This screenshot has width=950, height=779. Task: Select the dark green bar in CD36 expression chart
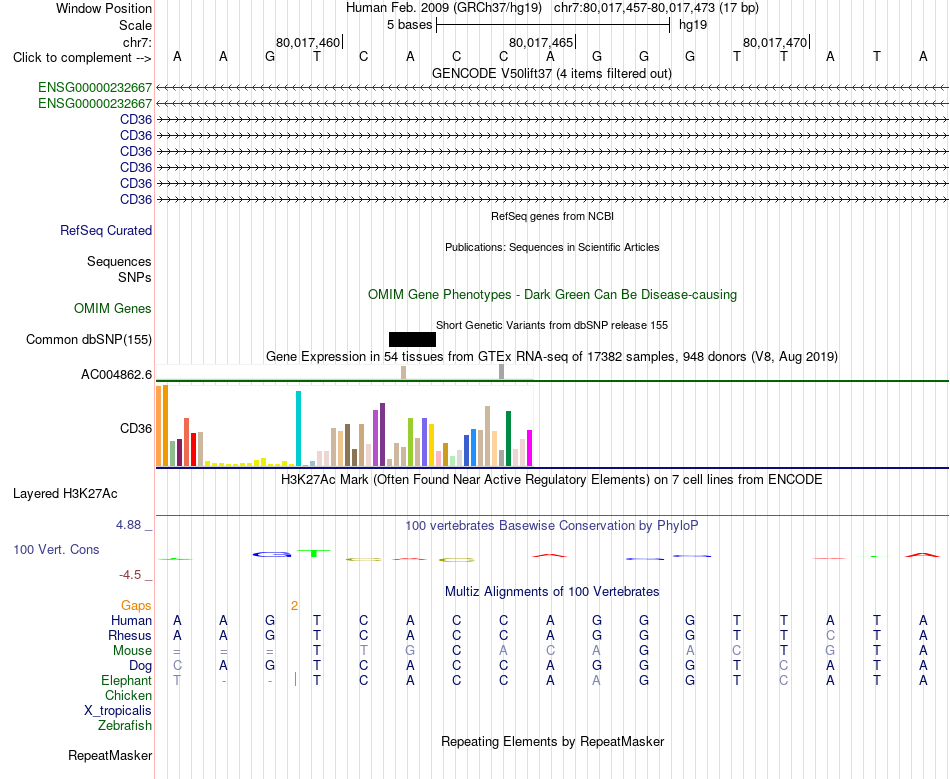coord(508,439)
